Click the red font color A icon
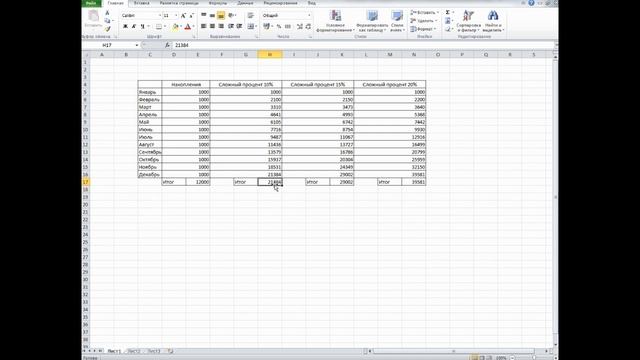Screen dimensions: 640x360 tap(187, 27)
